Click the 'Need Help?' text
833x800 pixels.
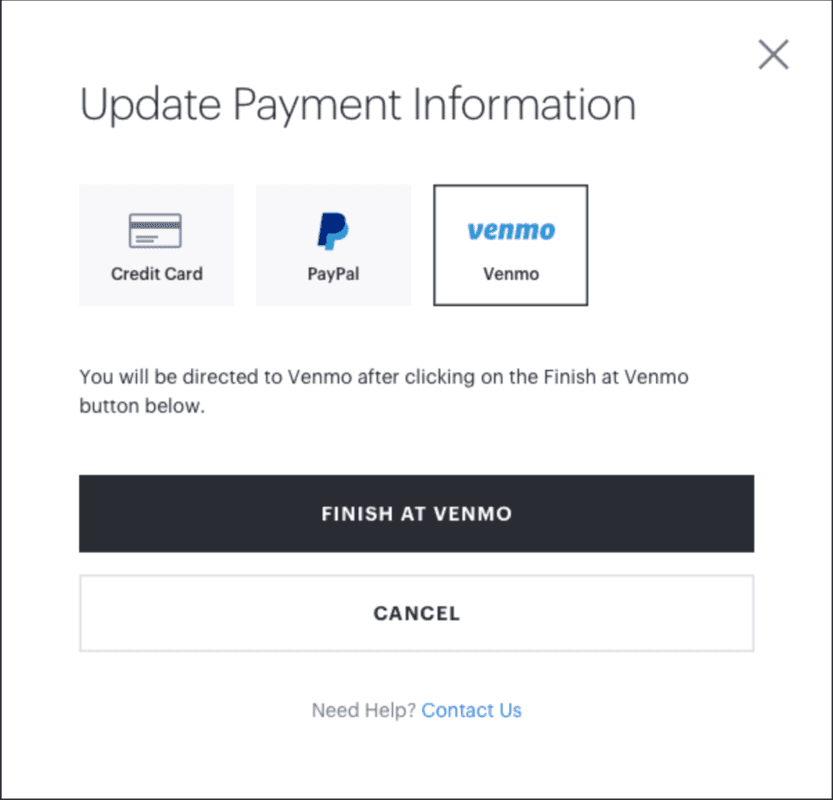point(363,710)
